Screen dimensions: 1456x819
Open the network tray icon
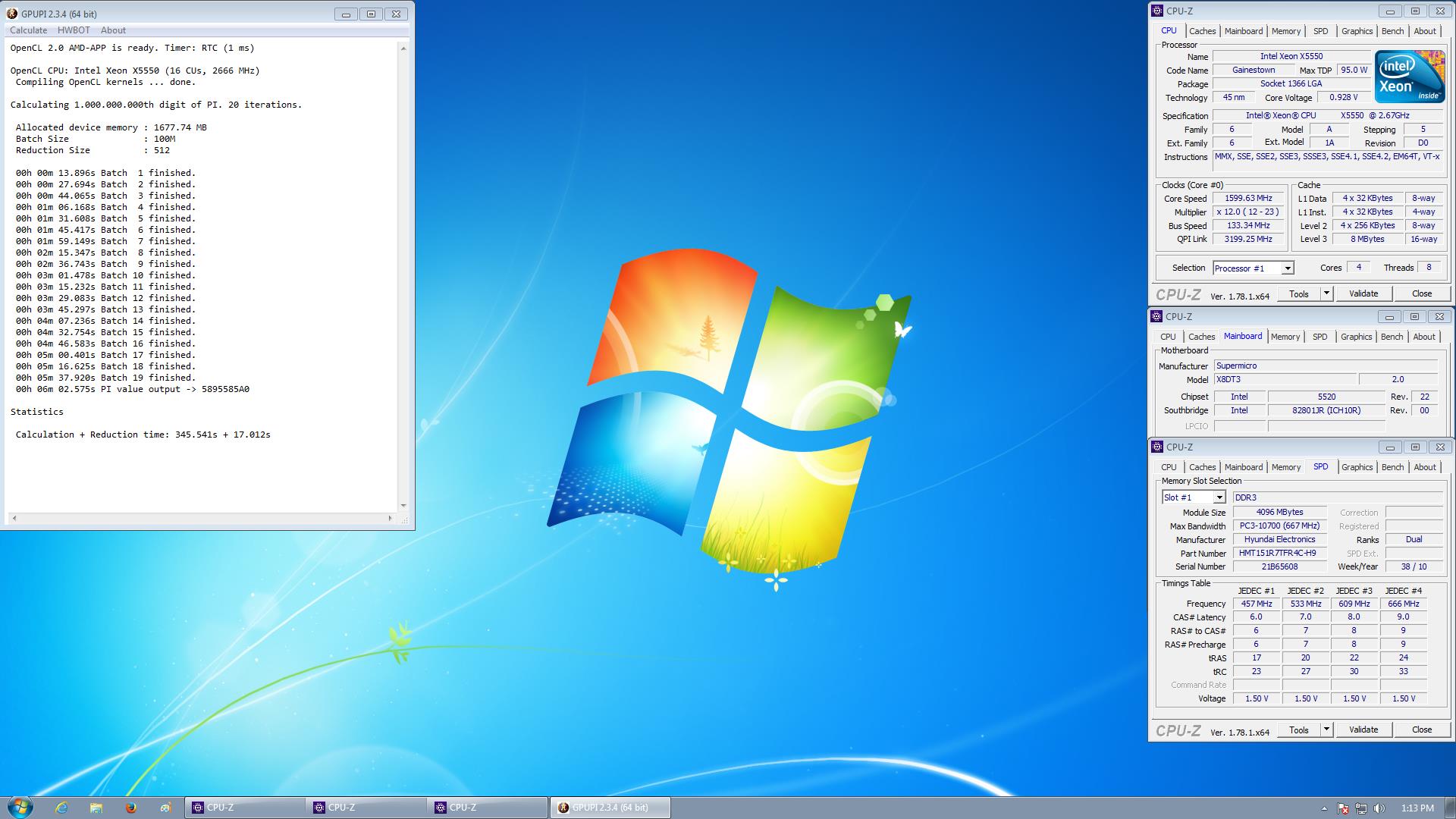pyautogui.click(x=1361, y=808)
